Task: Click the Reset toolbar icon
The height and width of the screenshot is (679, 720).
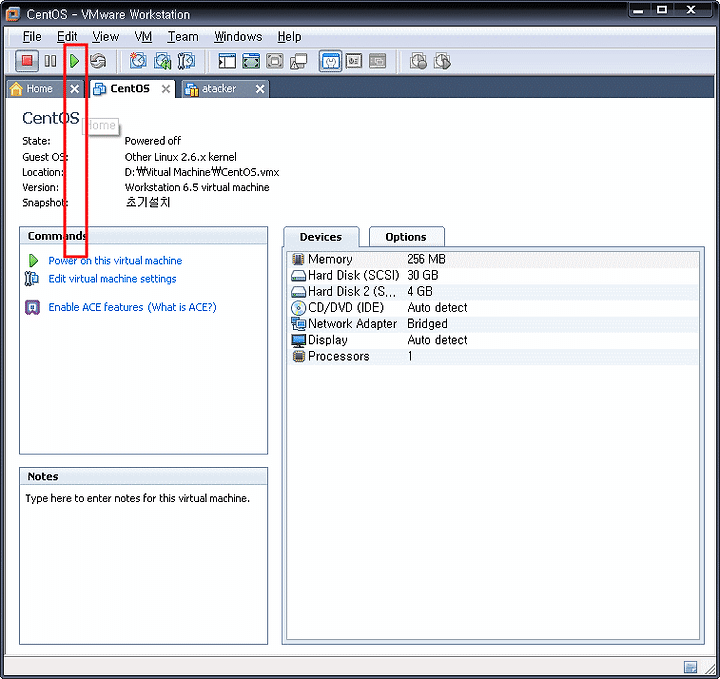Action: (x=98, y=61)
